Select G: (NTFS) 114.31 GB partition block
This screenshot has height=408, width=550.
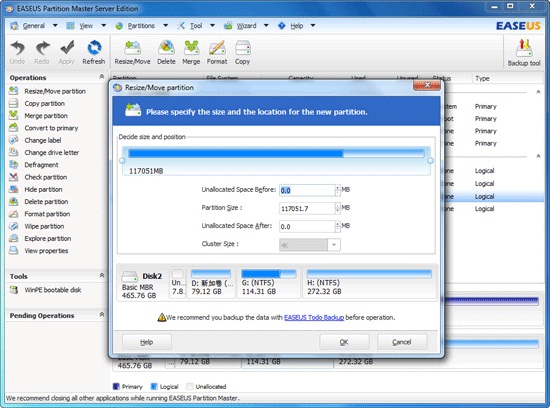pos(269,282)
